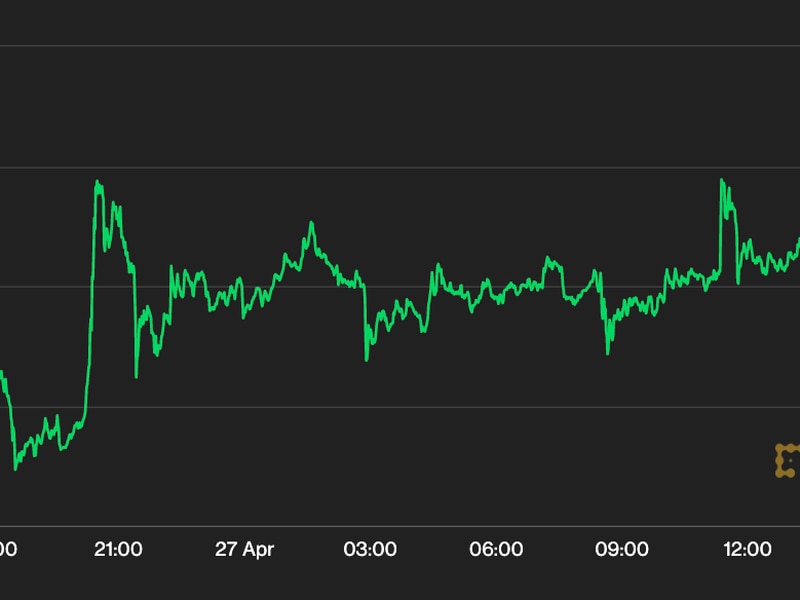Click the small peak after 06:00
Image resolution: width=800 pixels, height=600 pixels.
tap(547, 259)
